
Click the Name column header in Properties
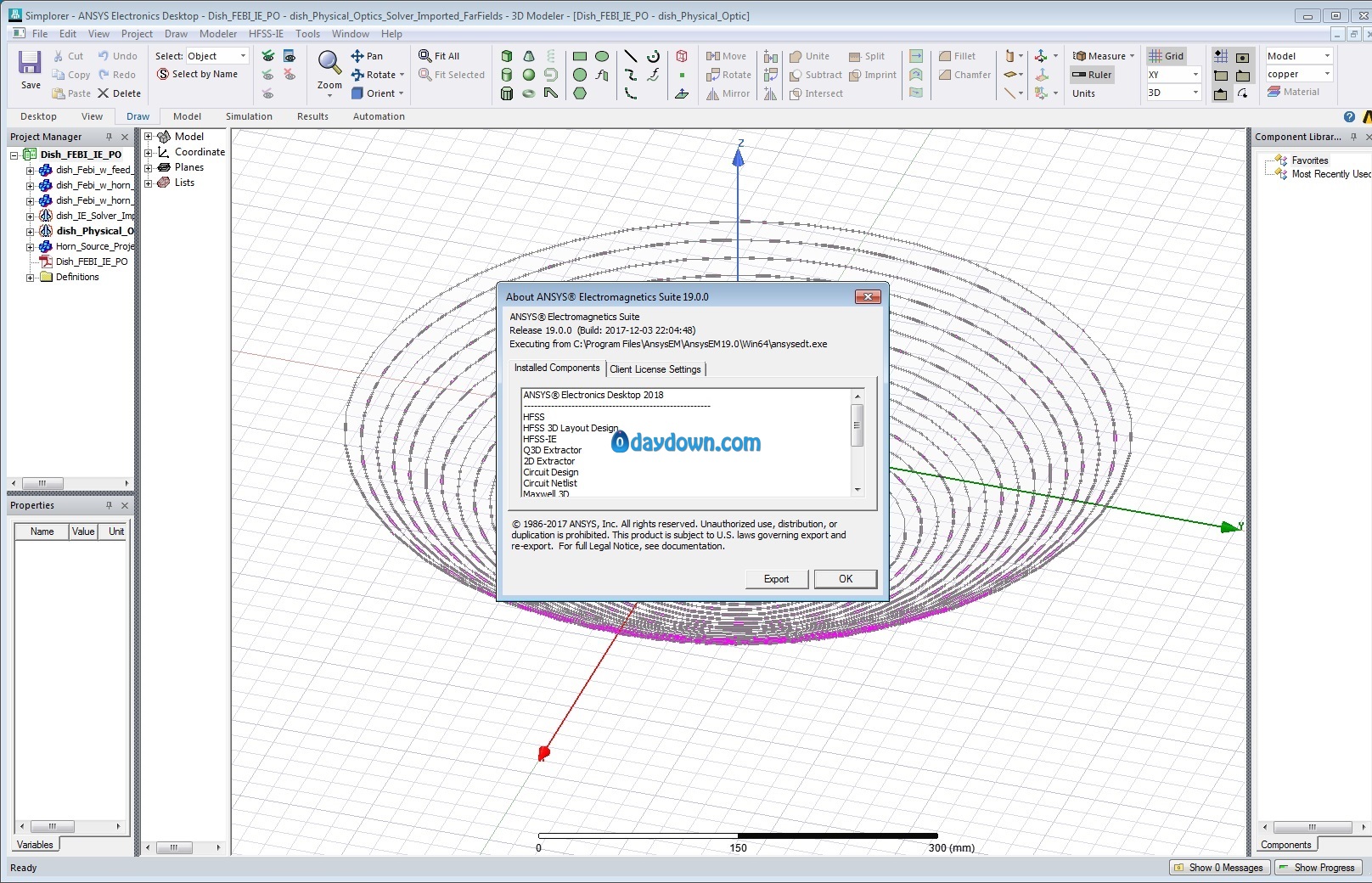click(x=42, y=531)
